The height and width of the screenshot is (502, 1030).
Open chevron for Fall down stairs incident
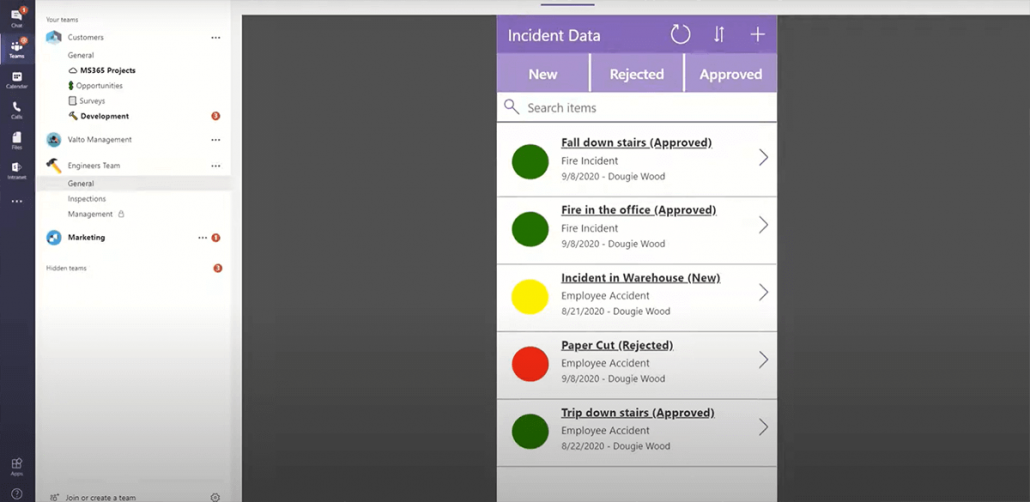tap(763, 158)
